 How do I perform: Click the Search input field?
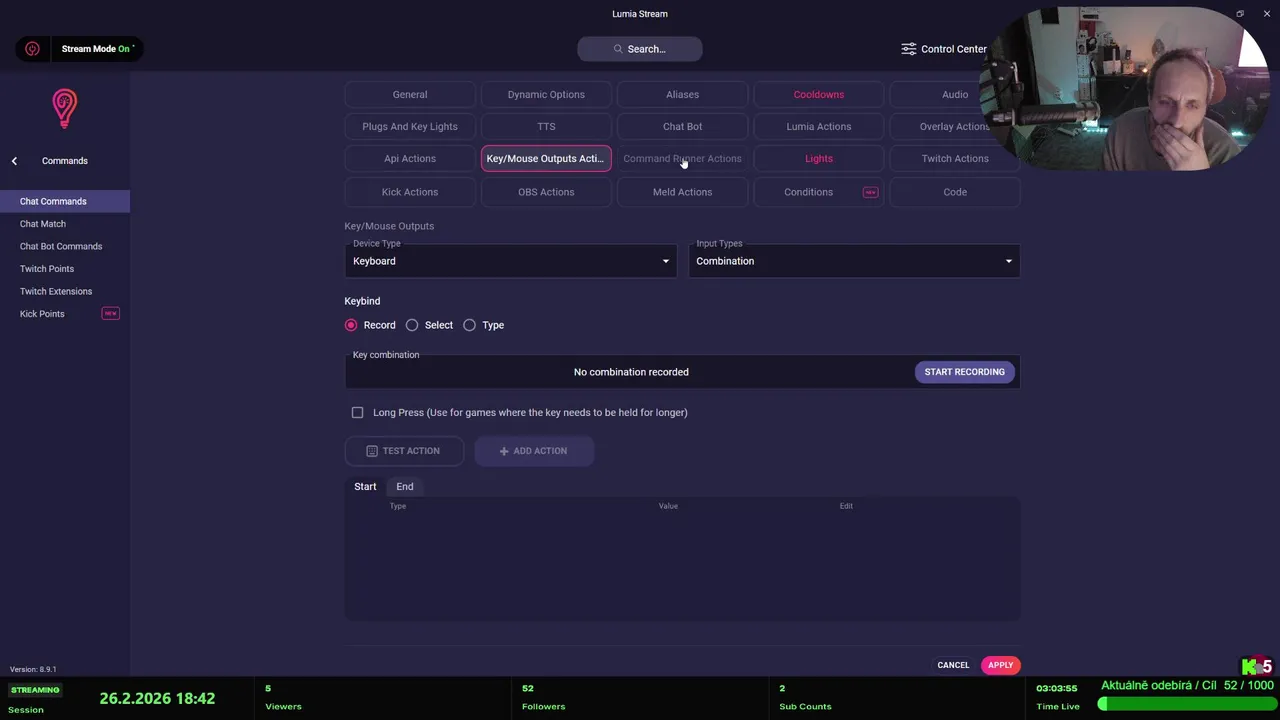(640, 49)
